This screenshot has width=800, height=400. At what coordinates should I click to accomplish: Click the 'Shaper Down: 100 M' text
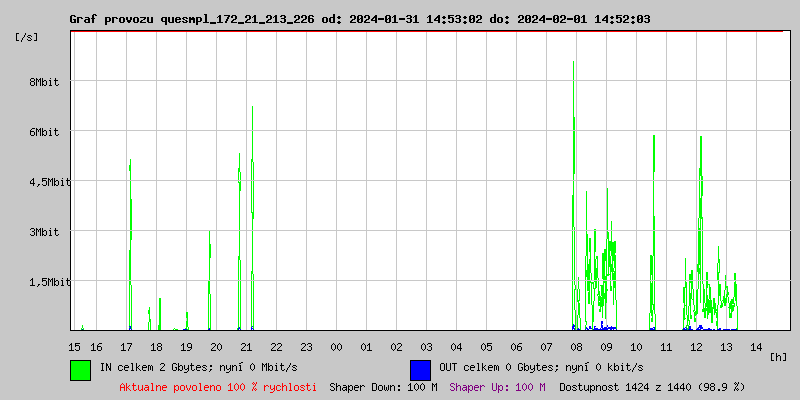pyautogui.click(x=383, y=387)
